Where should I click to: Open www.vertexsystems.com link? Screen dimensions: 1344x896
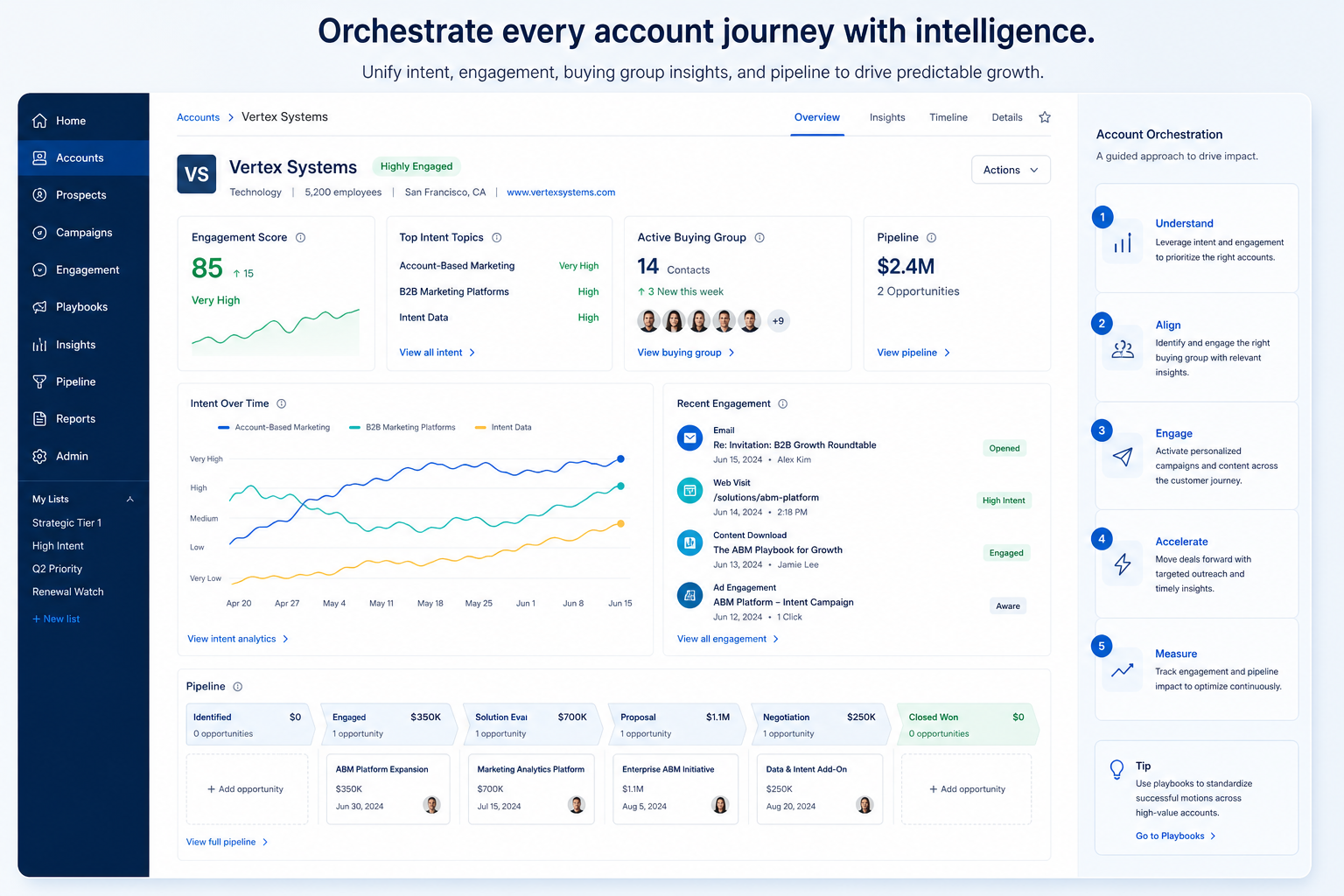click(x=561, y=192)
